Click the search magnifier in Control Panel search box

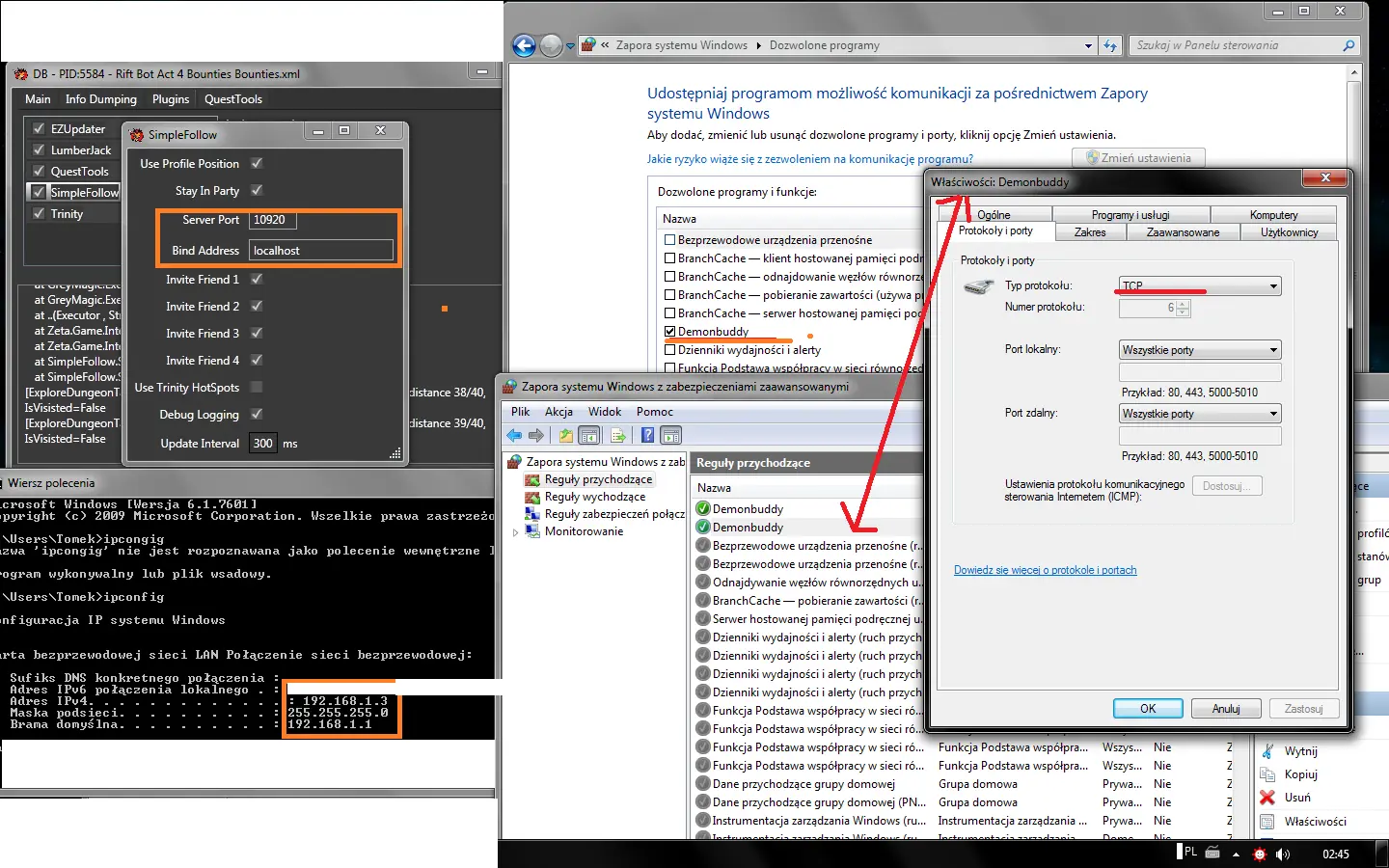[x=1348, y=45]
